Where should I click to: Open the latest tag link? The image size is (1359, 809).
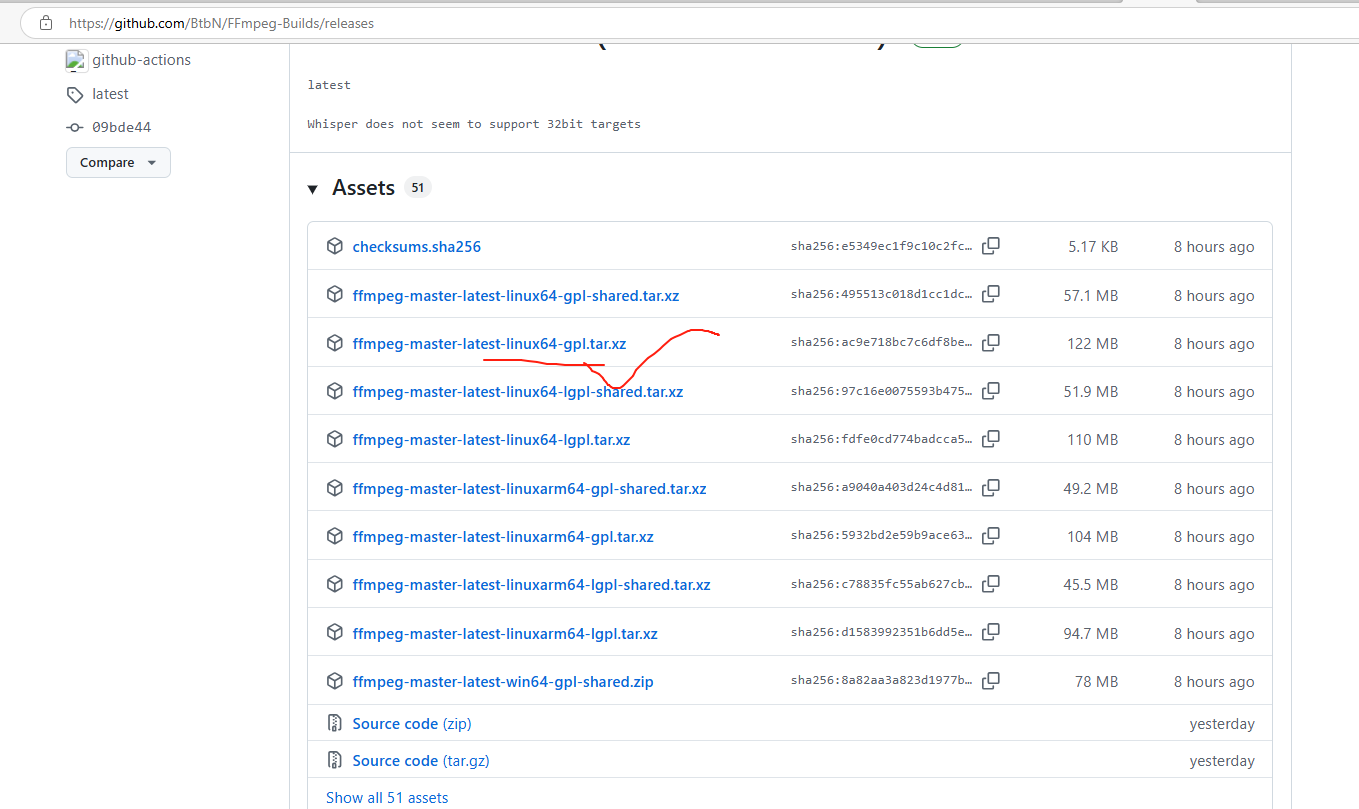pyautogui.click(x=110, y=94)
